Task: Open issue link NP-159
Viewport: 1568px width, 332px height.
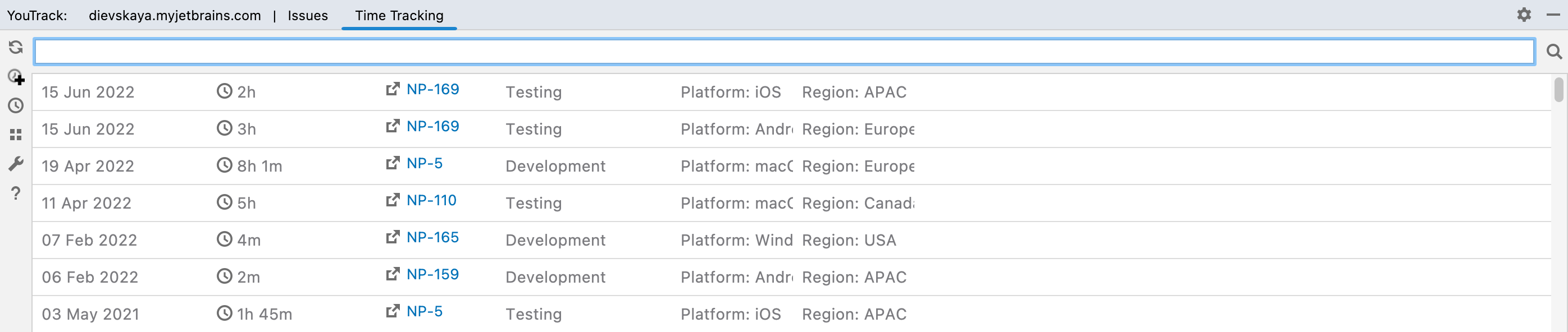Action: tap(432, 274)
